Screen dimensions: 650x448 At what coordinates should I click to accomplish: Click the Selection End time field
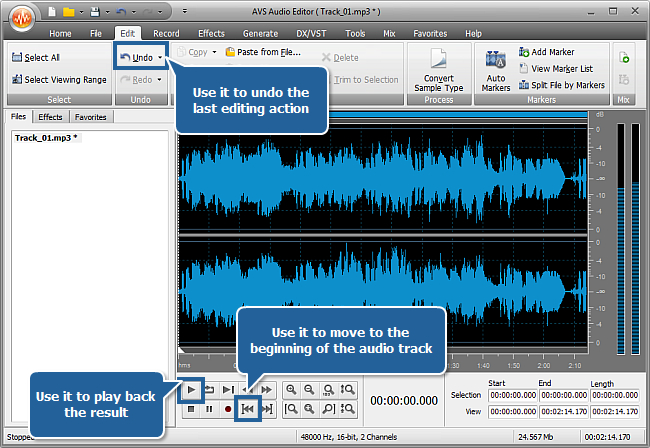pyautogui.click(x=564, y=395)
